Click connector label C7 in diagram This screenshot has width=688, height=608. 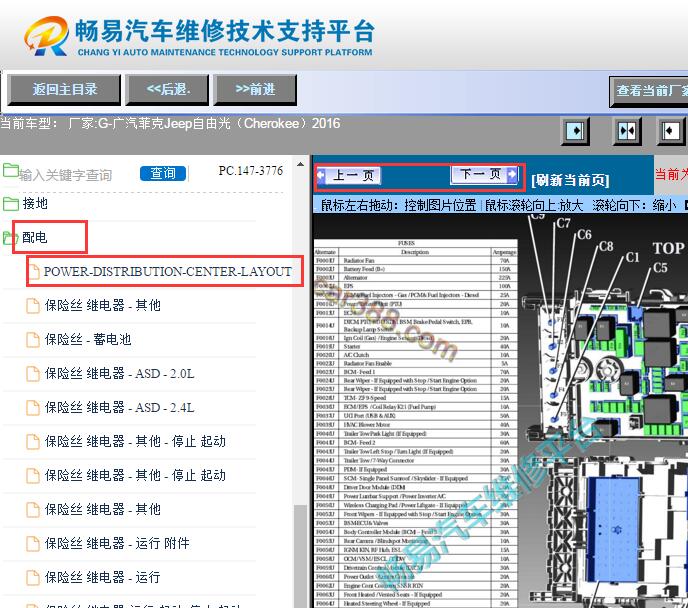pos(563,223)
